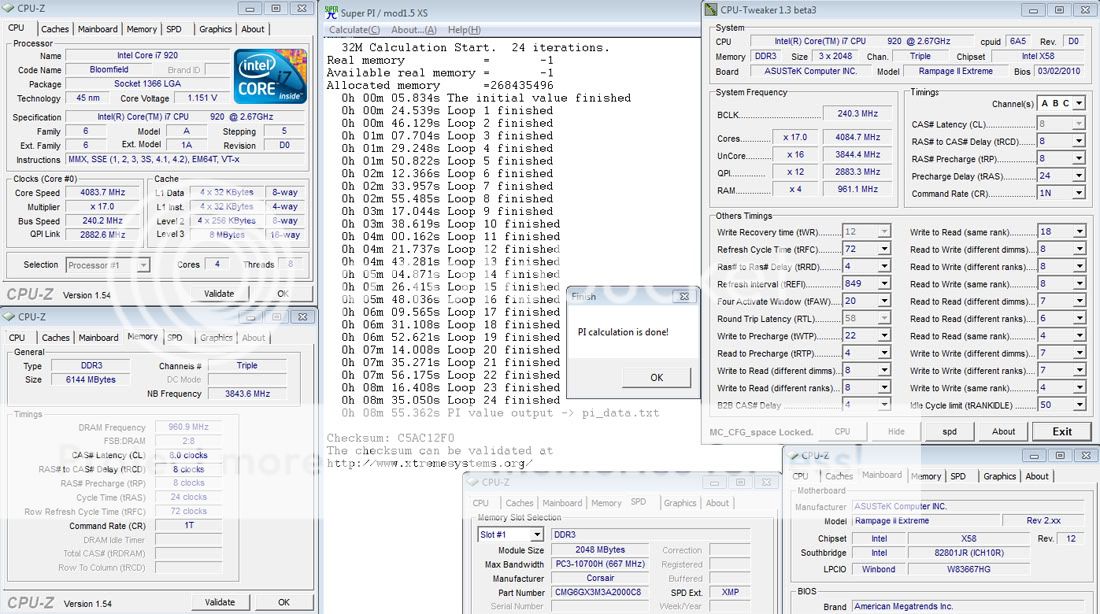Open the Channel(s) A B C dropdown
This screenshot has width=1100, height=614.
pyautogui.click(x=1079, y=103)
